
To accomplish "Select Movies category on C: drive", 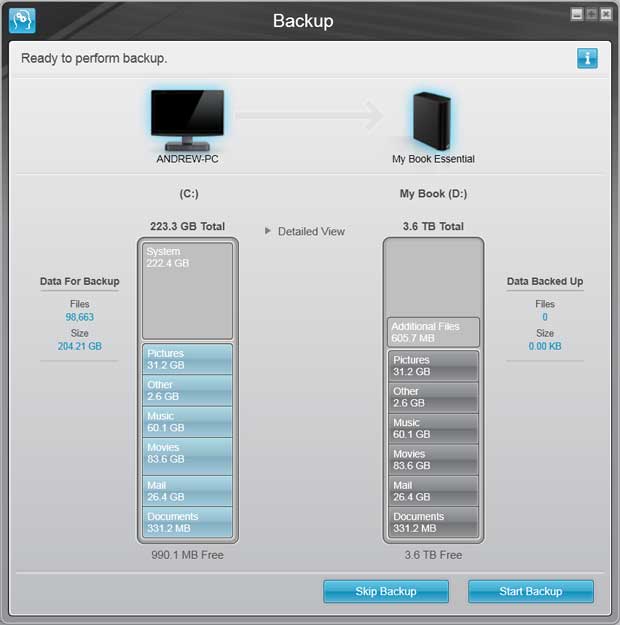I will pyautogui.click(x=187, y=454).
